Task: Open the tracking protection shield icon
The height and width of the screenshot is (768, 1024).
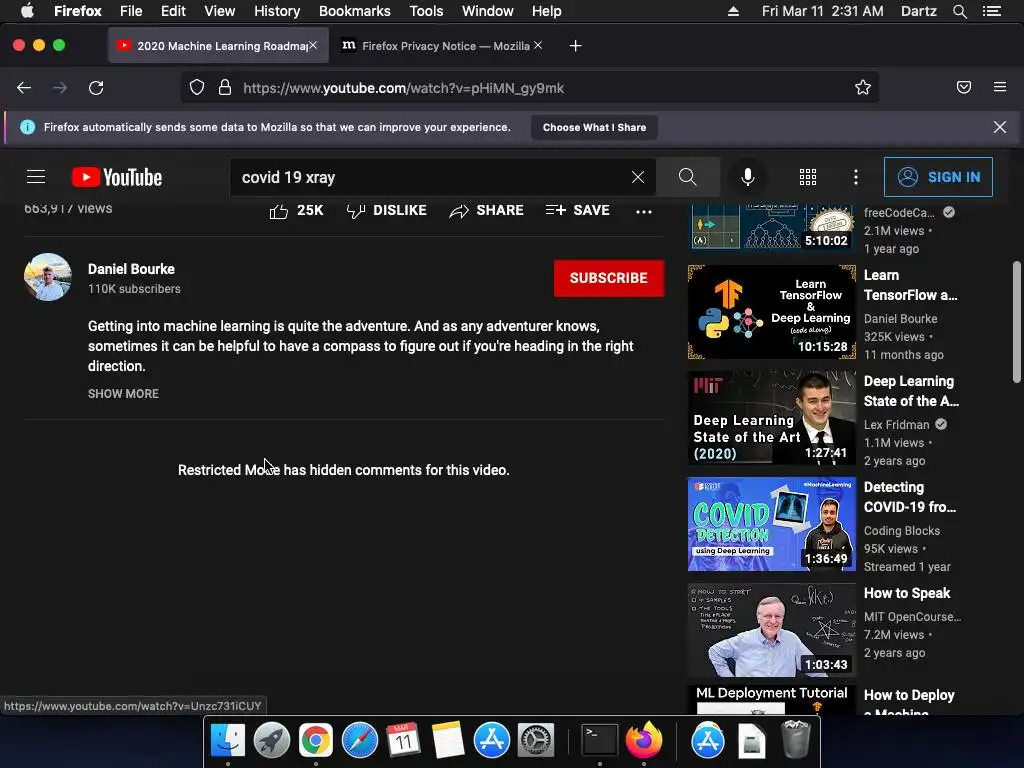Action: tap(197, 88)
